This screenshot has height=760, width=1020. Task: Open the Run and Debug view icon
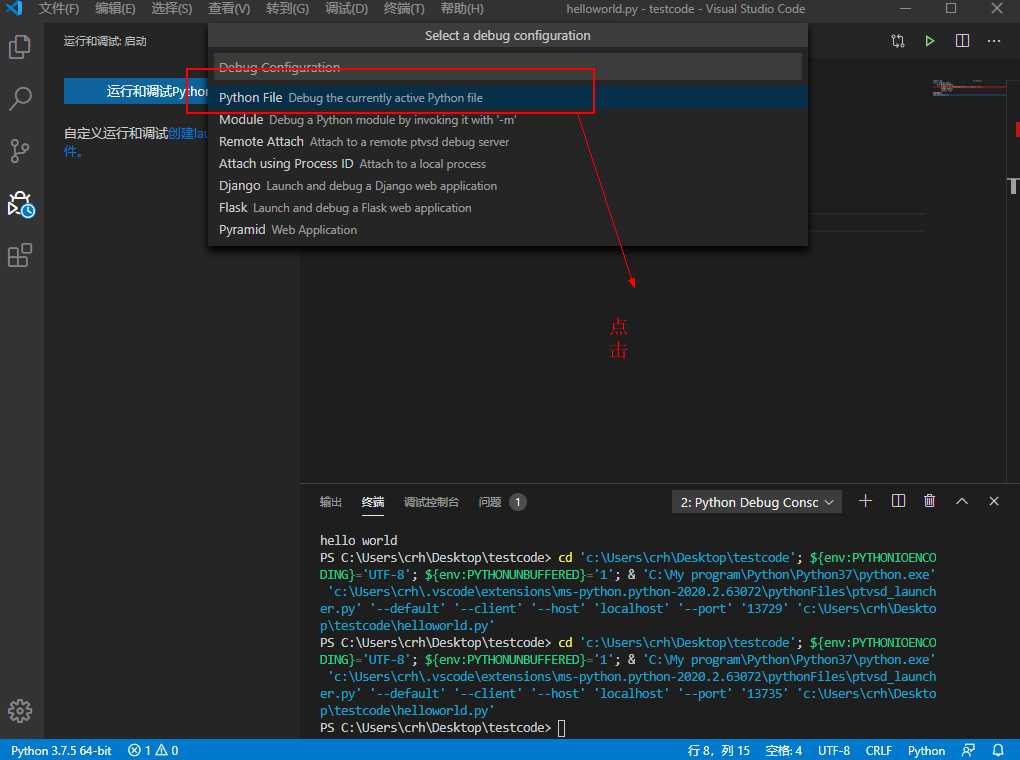(21, 204)
